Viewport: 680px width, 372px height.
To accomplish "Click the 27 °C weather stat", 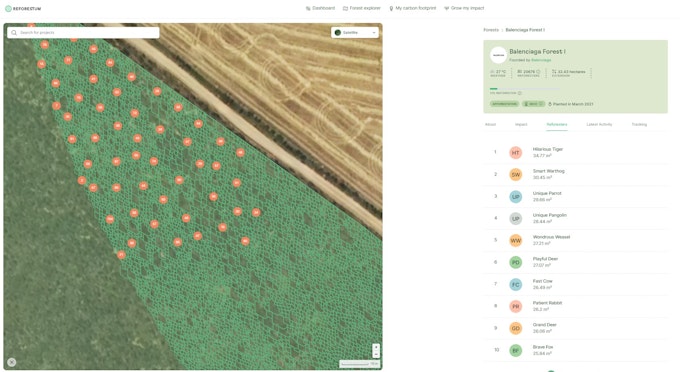I will click(x=498, y=73).
